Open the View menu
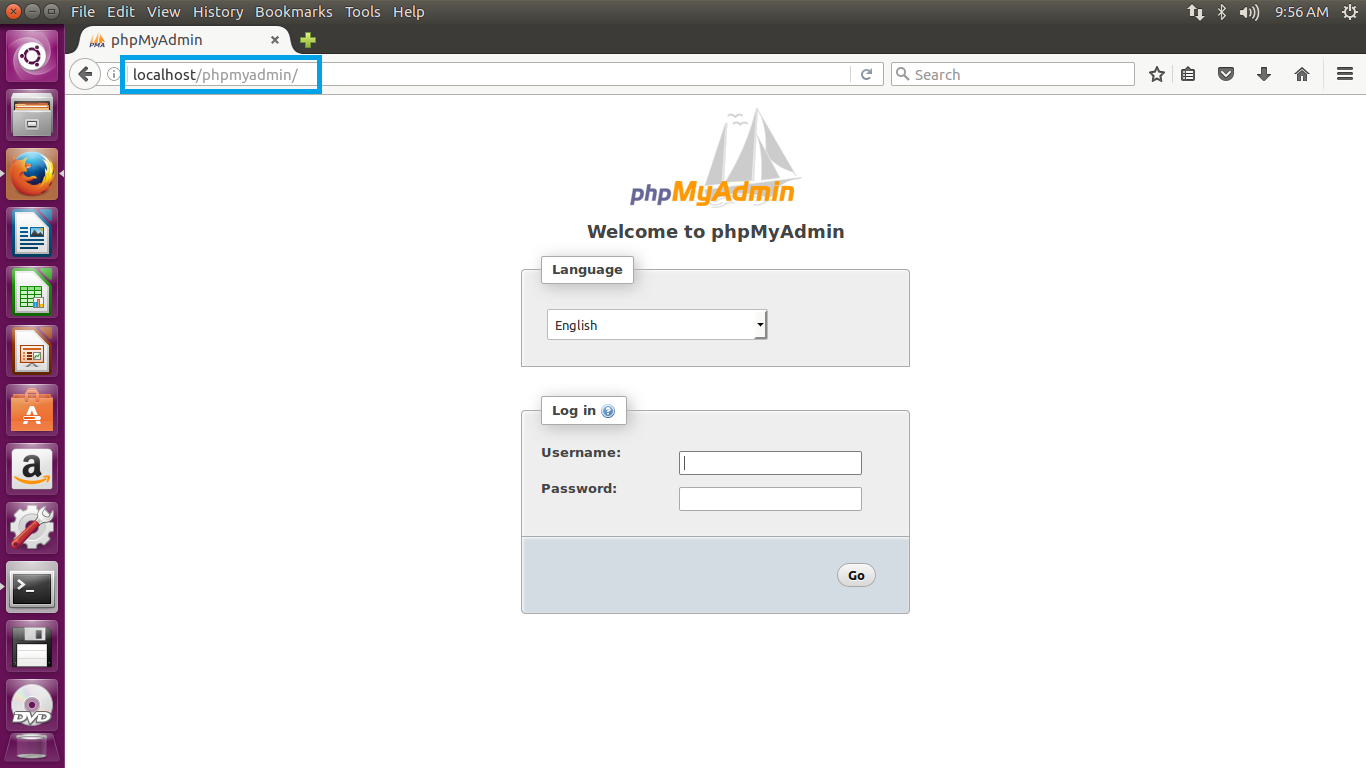This screenshot has width=1366, height=768. 163,12
